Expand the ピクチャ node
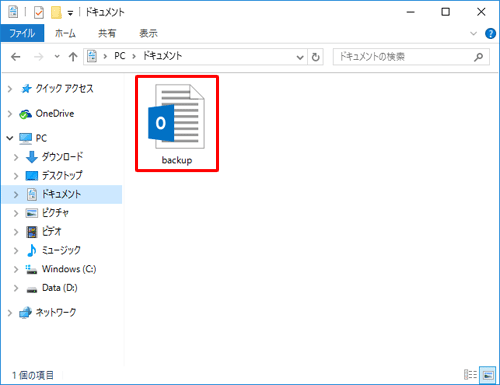Viewport: 500px width, 385px height. [x=16, y=213]
